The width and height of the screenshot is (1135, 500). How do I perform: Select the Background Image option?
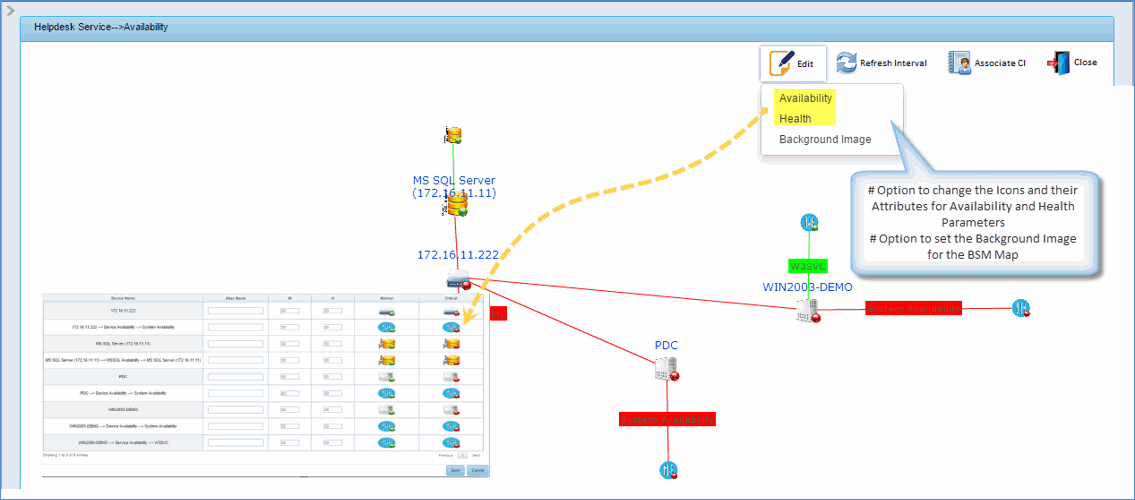point(825,140)
